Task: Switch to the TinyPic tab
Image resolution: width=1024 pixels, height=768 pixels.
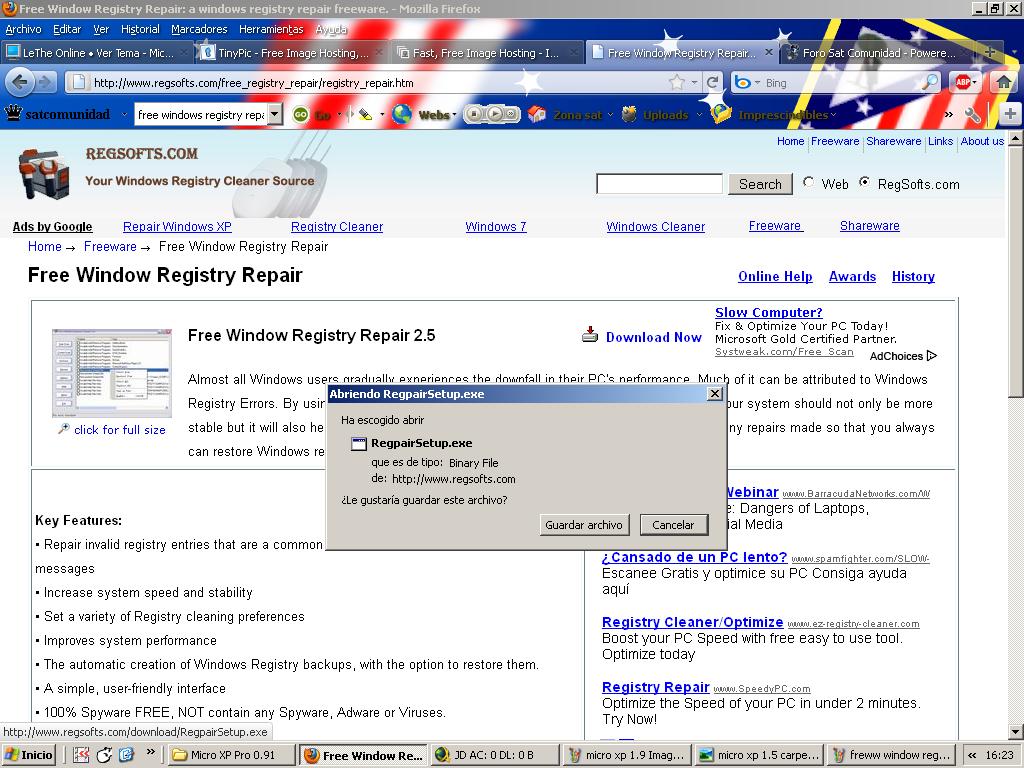Action: click(291, 53)
